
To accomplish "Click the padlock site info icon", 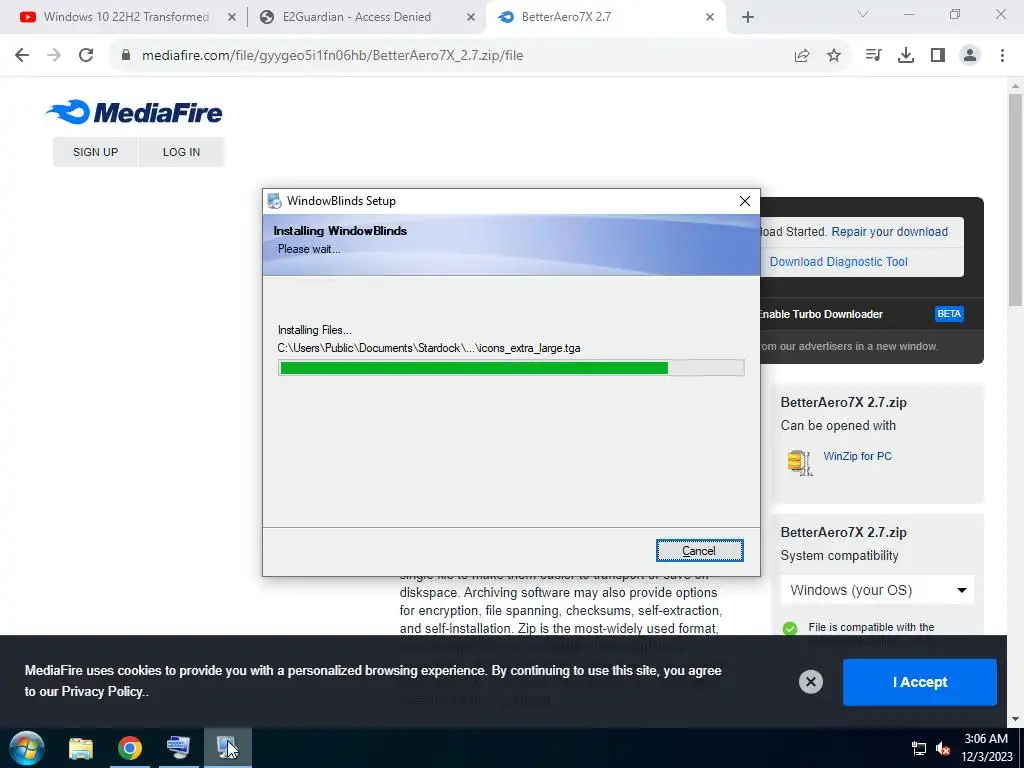I will (x=126, y=56).
